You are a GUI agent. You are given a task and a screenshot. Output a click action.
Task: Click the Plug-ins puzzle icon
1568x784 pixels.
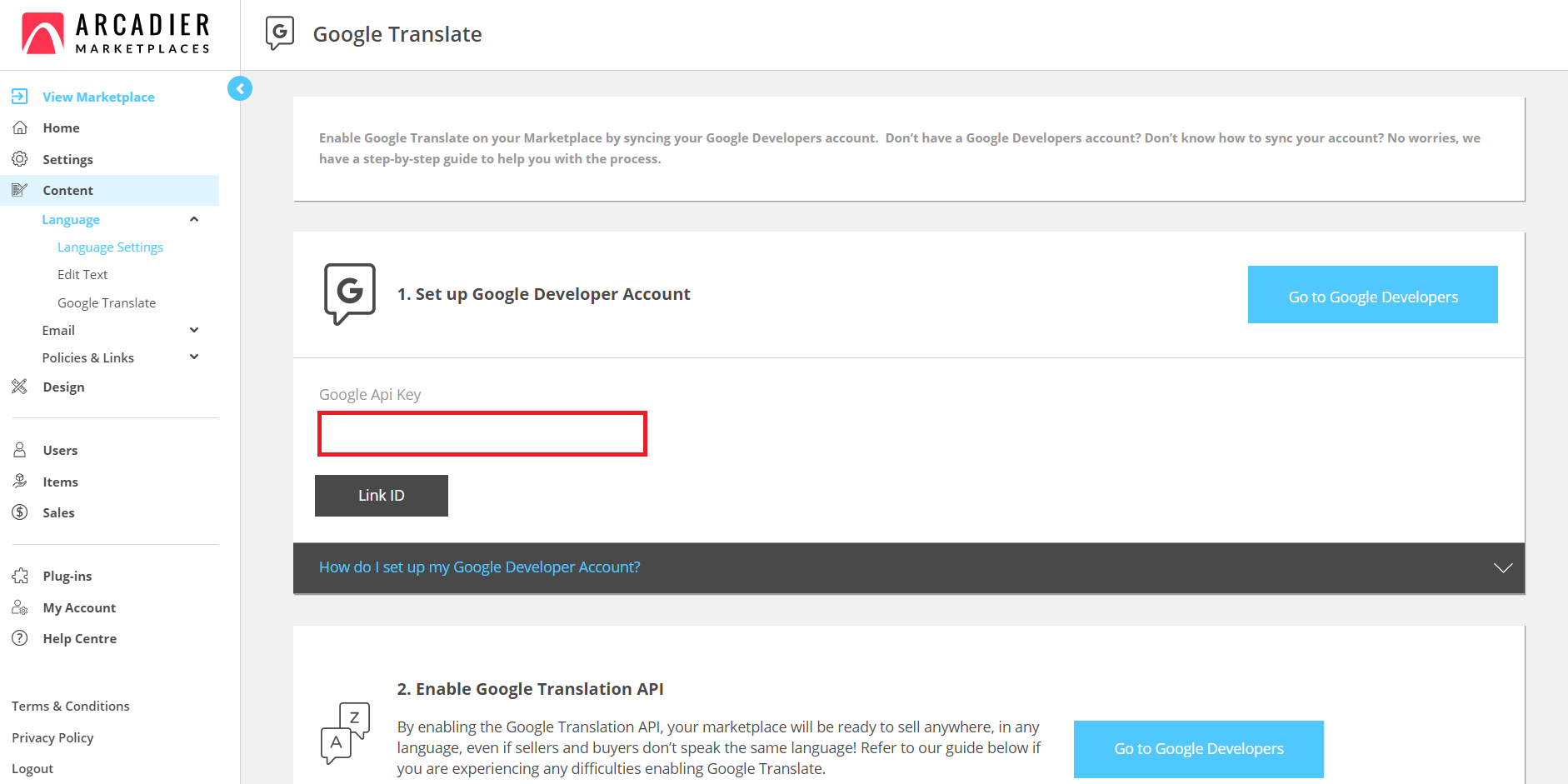(x=20, y=576)
